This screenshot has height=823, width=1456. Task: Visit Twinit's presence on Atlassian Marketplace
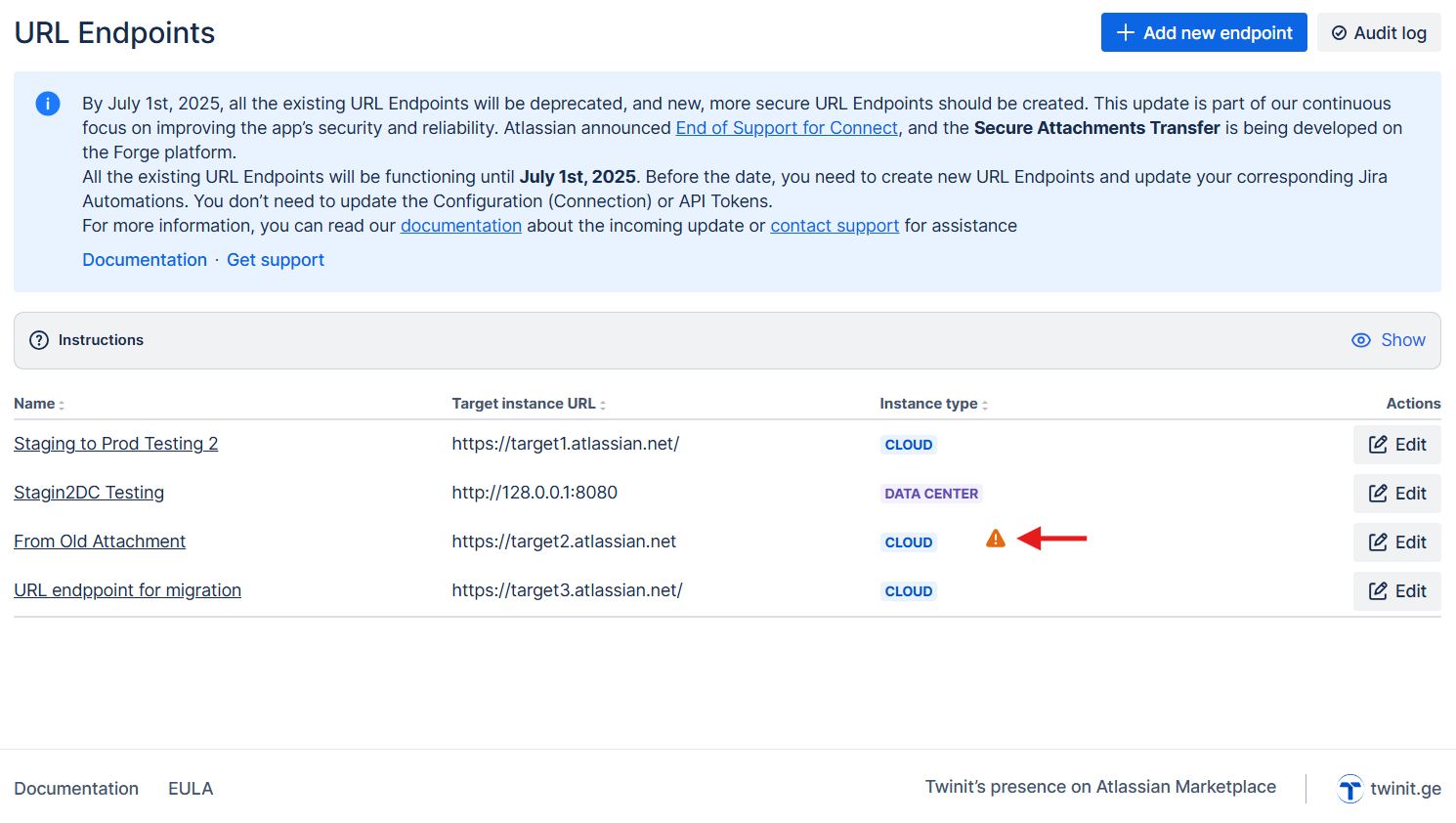(x=1100, y=787)
